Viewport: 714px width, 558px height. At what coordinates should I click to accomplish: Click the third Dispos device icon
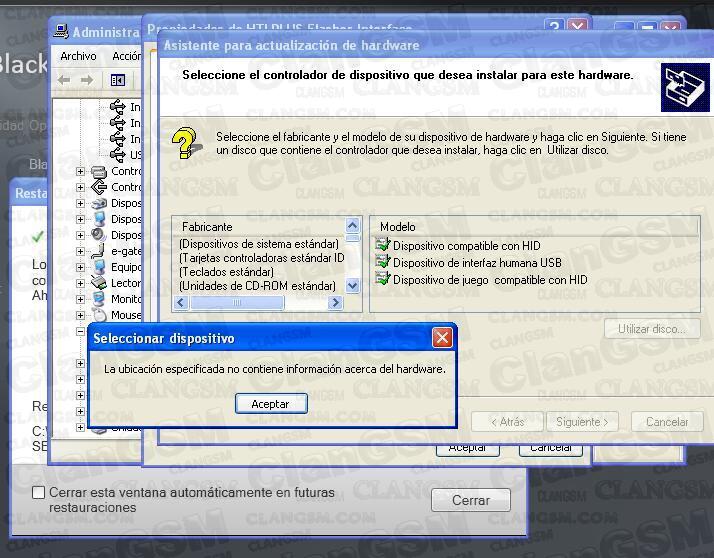(99, 235)
